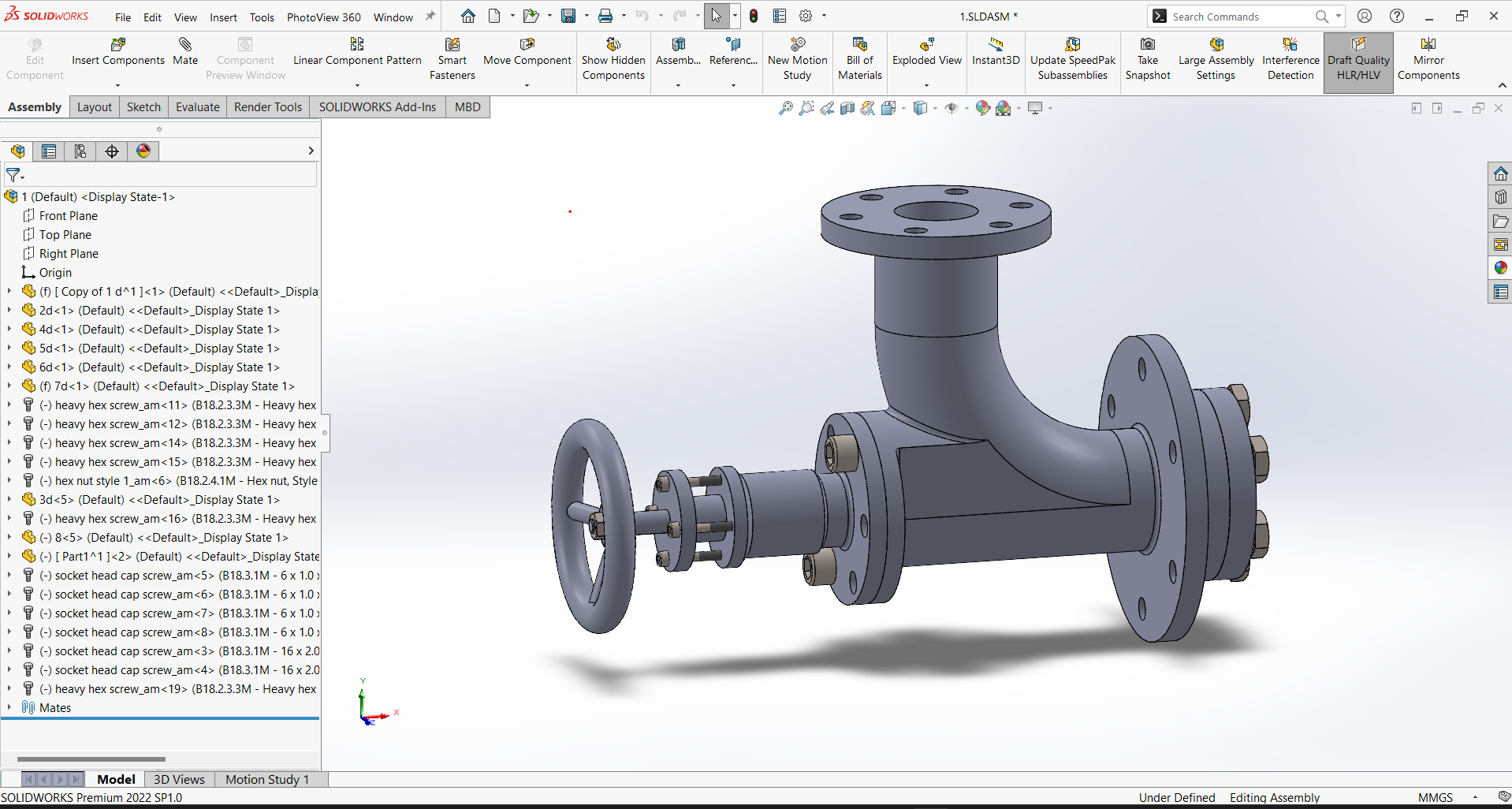
Task: Select the Front Plane item
Action: coord(69,215)
